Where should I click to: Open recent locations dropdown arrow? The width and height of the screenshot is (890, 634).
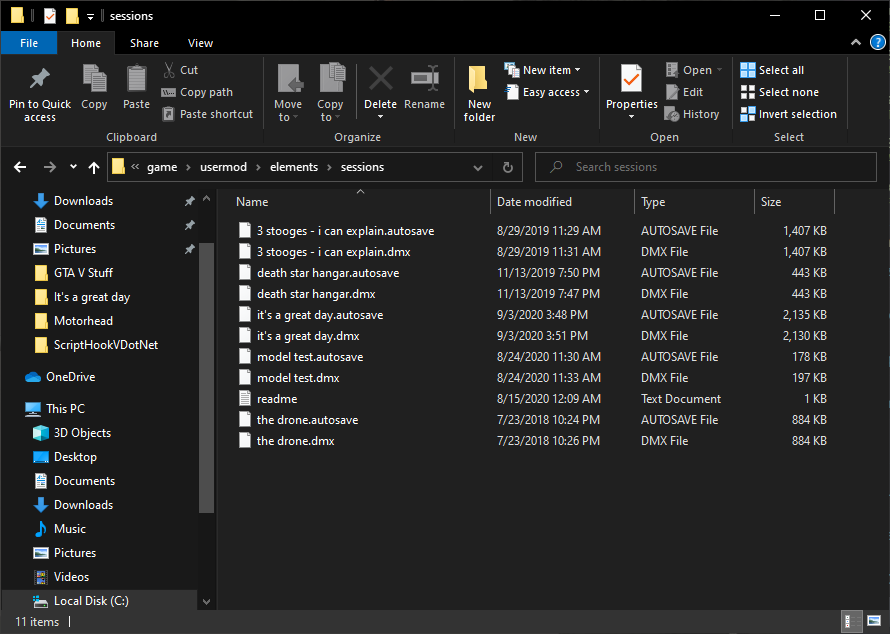[x=73, y=167]
